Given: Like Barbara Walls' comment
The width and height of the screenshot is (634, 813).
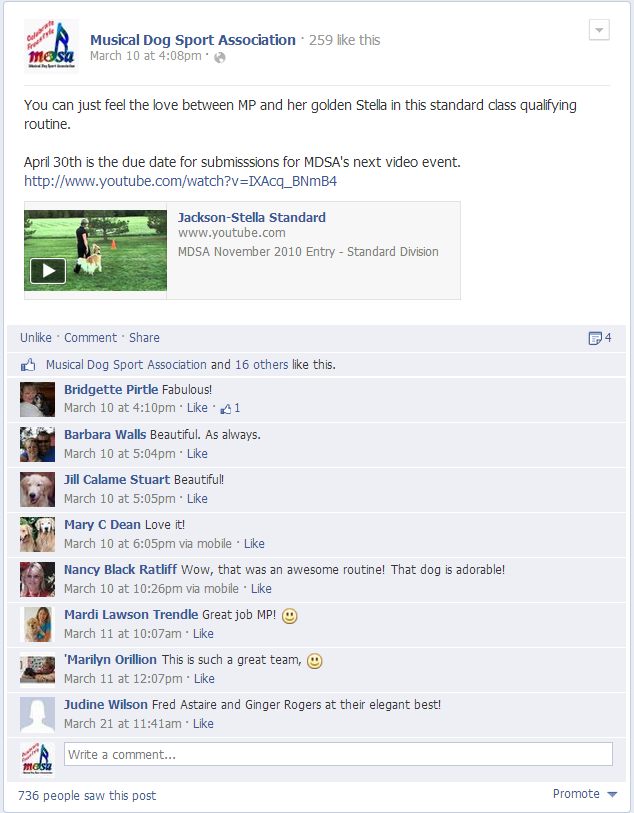Looking at the screenshot, I should (197, 454).
